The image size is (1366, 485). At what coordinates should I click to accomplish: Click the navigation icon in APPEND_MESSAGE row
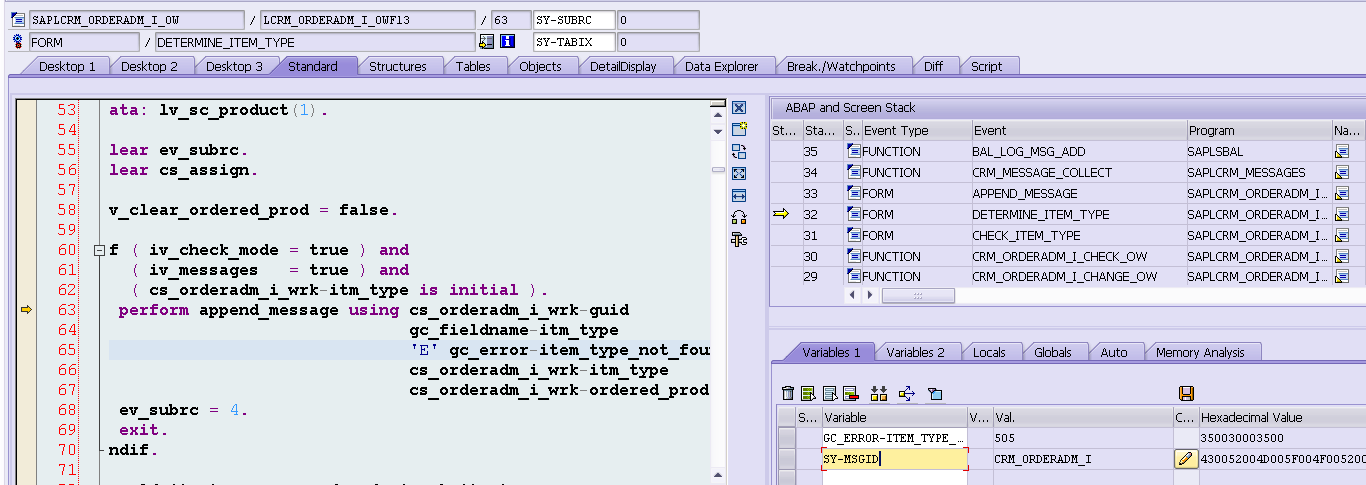coord(1342,194)
